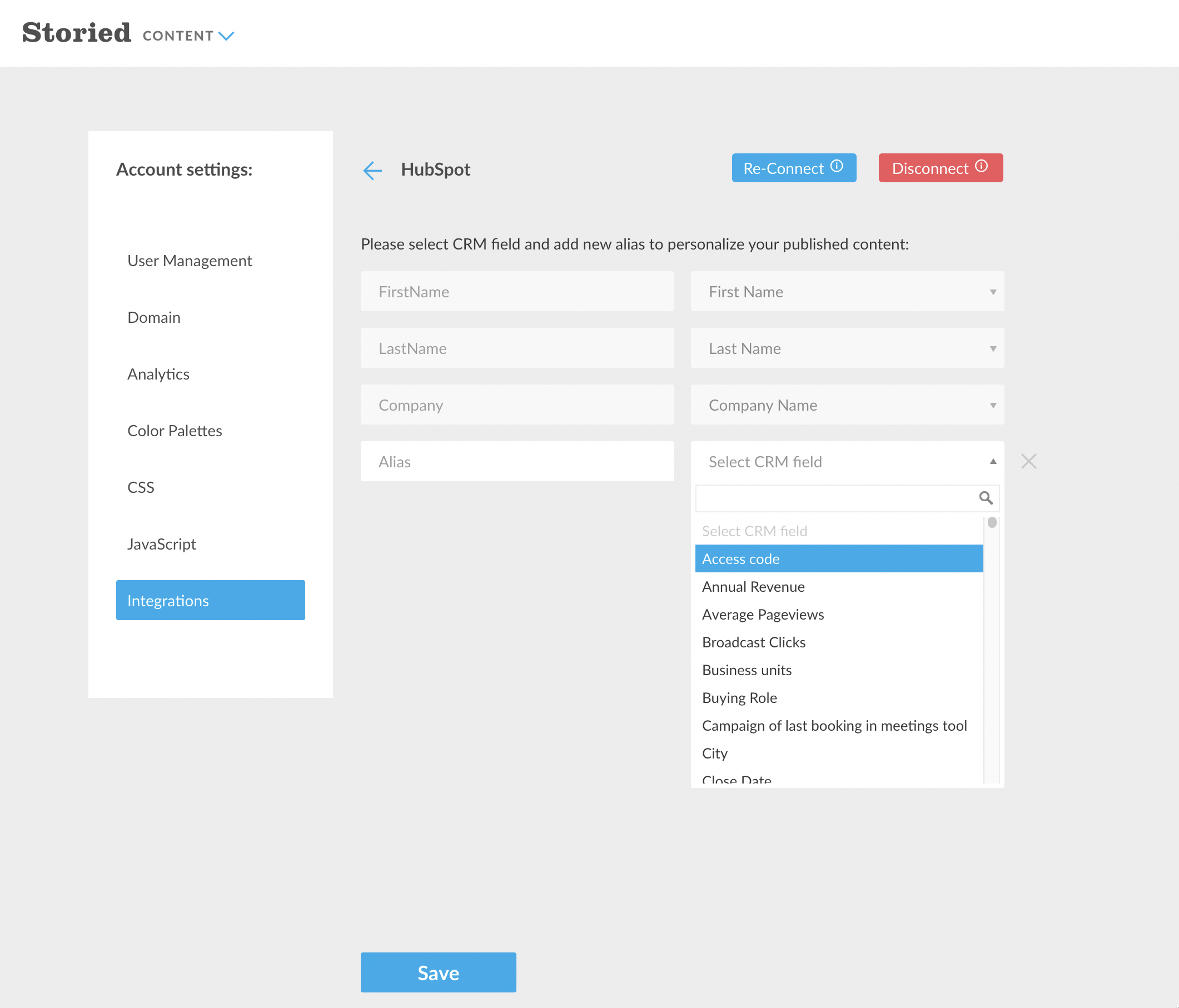The width and height of the screenshot is (1179, 1008).
Task: Click the magnifier icon in dropdown search
Action: 986,498
